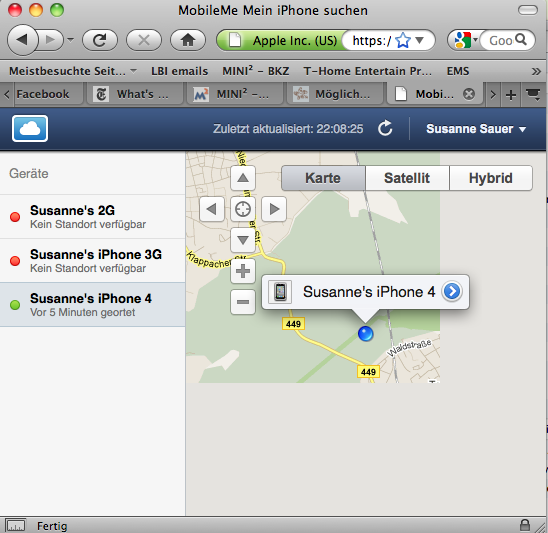This screenshot has height=533, width=548.
Task: Click the browser Back button
Action: 22,40
